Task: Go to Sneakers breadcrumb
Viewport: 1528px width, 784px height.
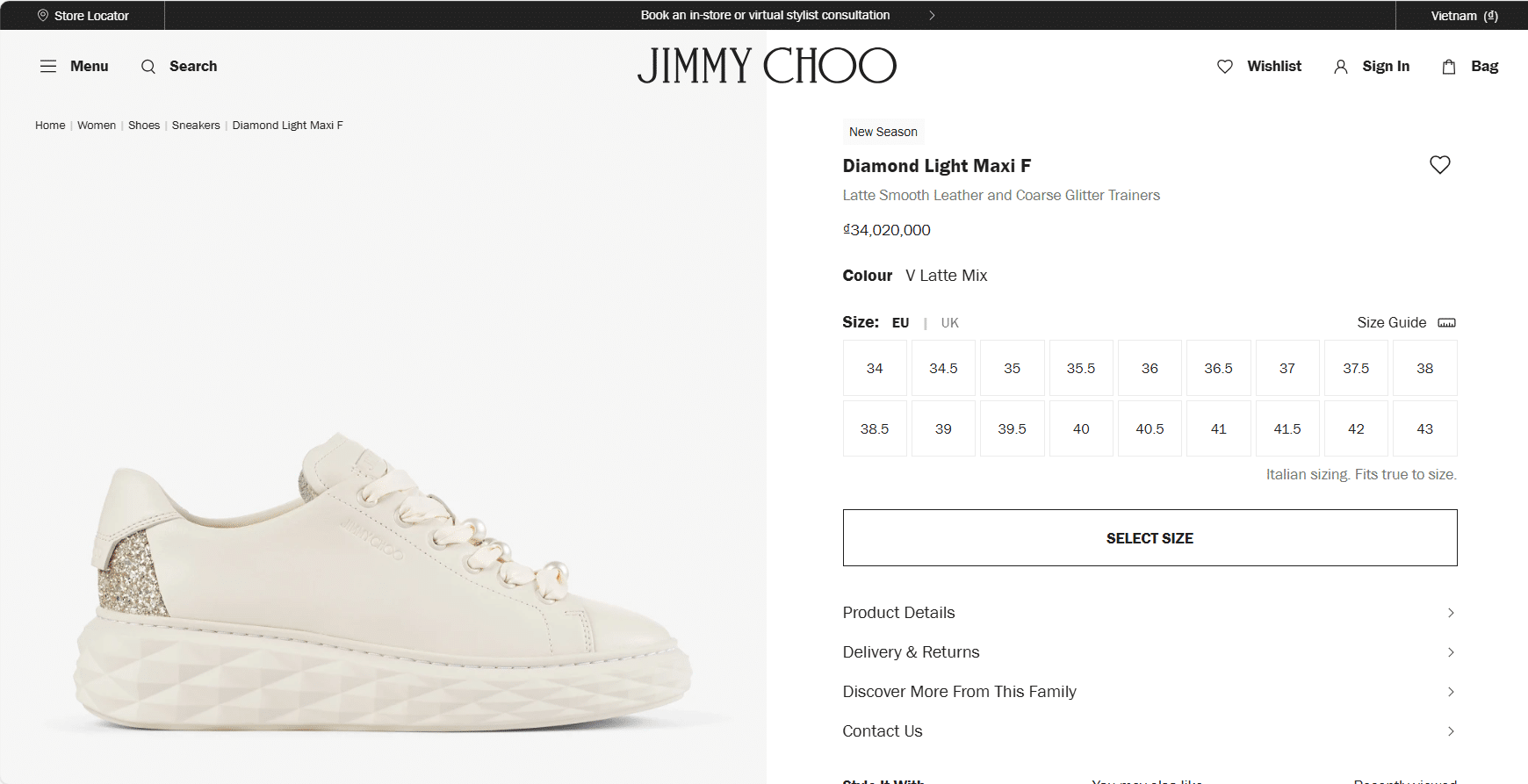Action: tap(196, 126)
